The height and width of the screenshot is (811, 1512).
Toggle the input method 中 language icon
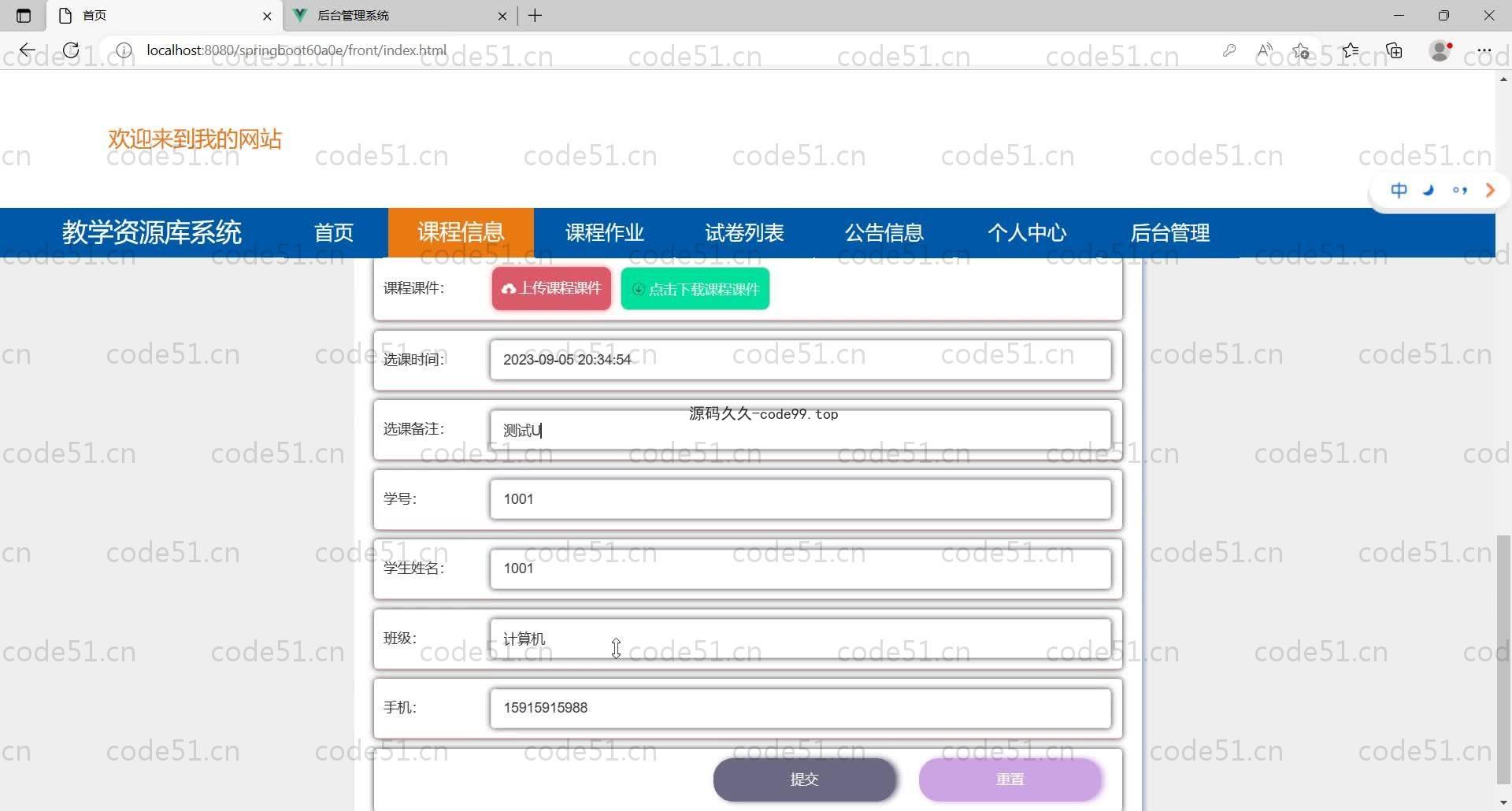(1399, 190)
